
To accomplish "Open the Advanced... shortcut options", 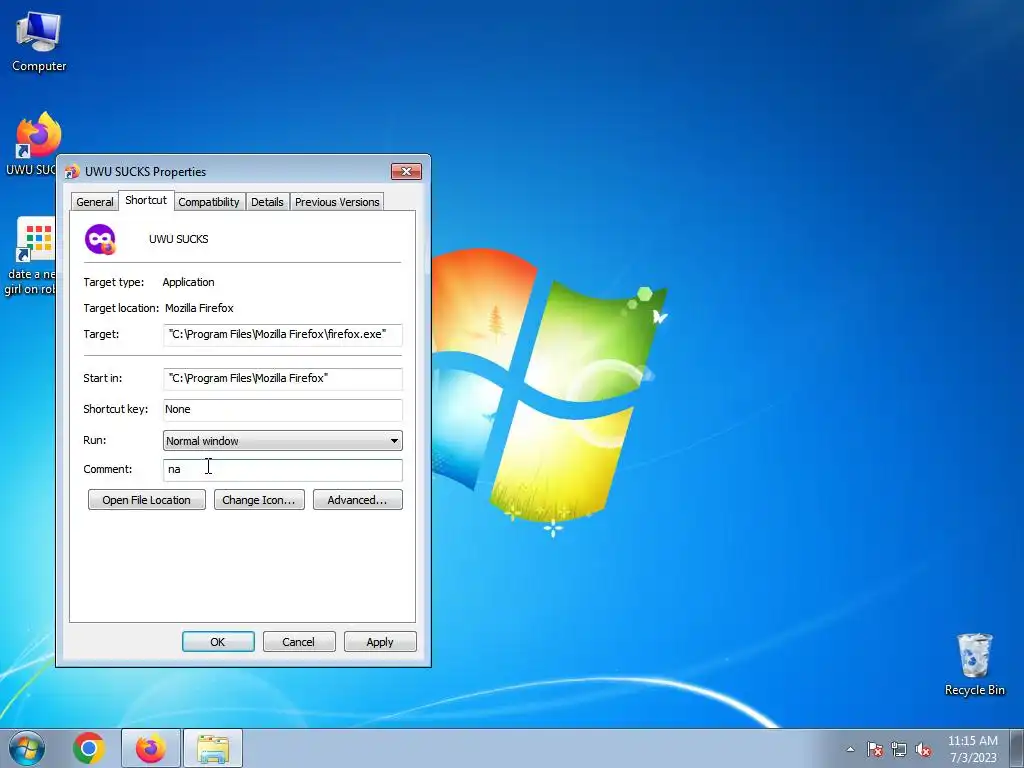I will 357,500.
